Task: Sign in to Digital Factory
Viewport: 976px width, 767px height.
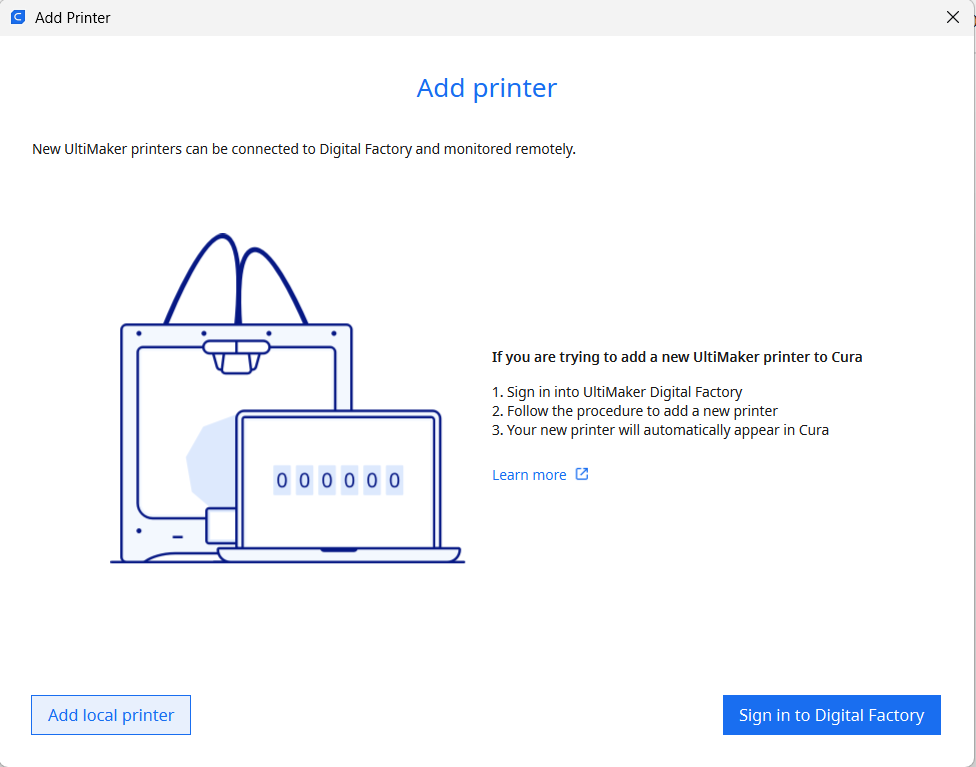Action: [832, 715]
